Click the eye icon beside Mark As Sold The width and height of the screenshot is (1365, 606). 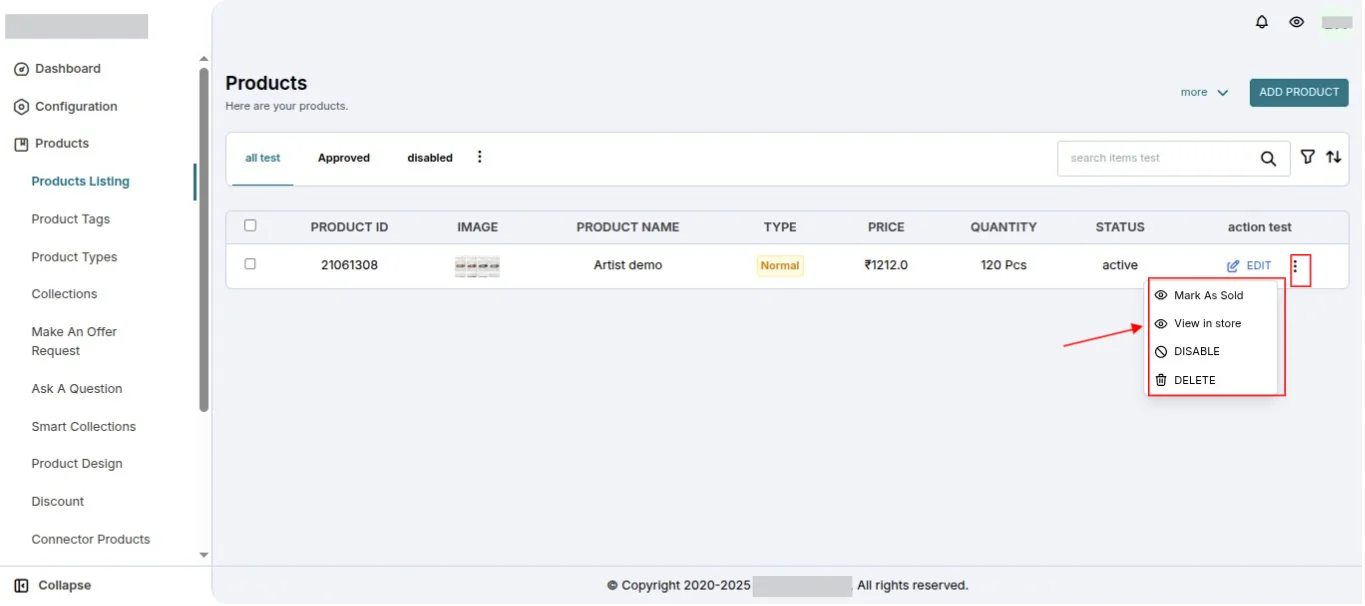pyautogui.click(x=1161, y=296)
